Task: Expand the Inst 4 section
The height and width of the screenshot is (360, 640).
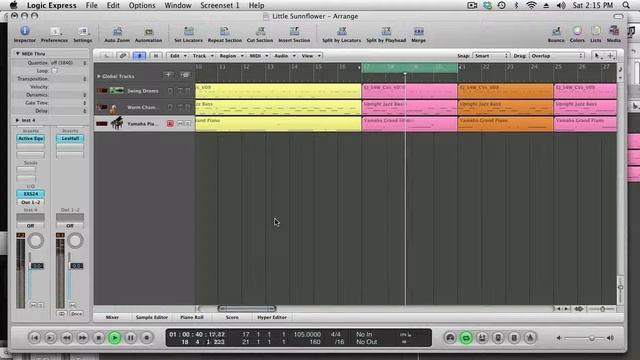Action: [x=18, y=120]
